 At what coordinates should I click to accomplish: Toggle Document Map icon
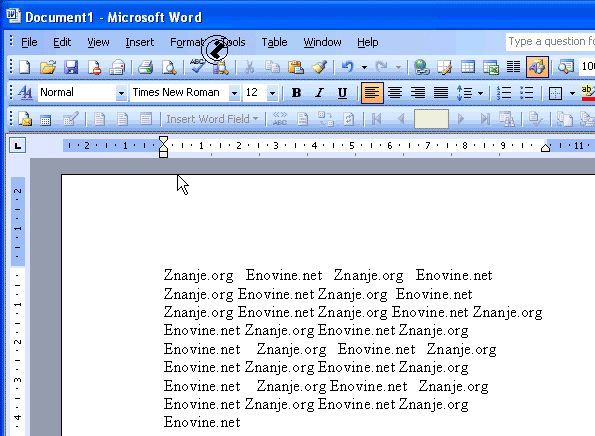[565, 68]
